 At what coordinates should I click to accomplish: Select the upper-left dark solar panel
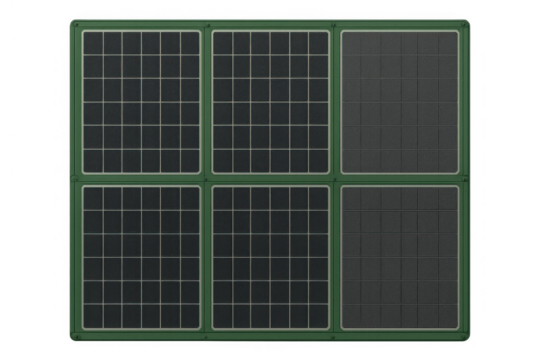pyautogui.click(x=142, y=102)
